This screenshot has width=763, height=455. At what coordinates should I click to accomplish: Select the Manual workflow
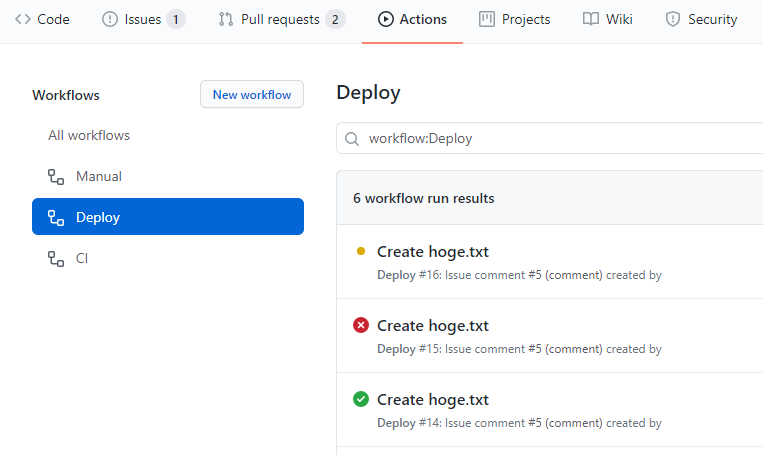[168, 176]
